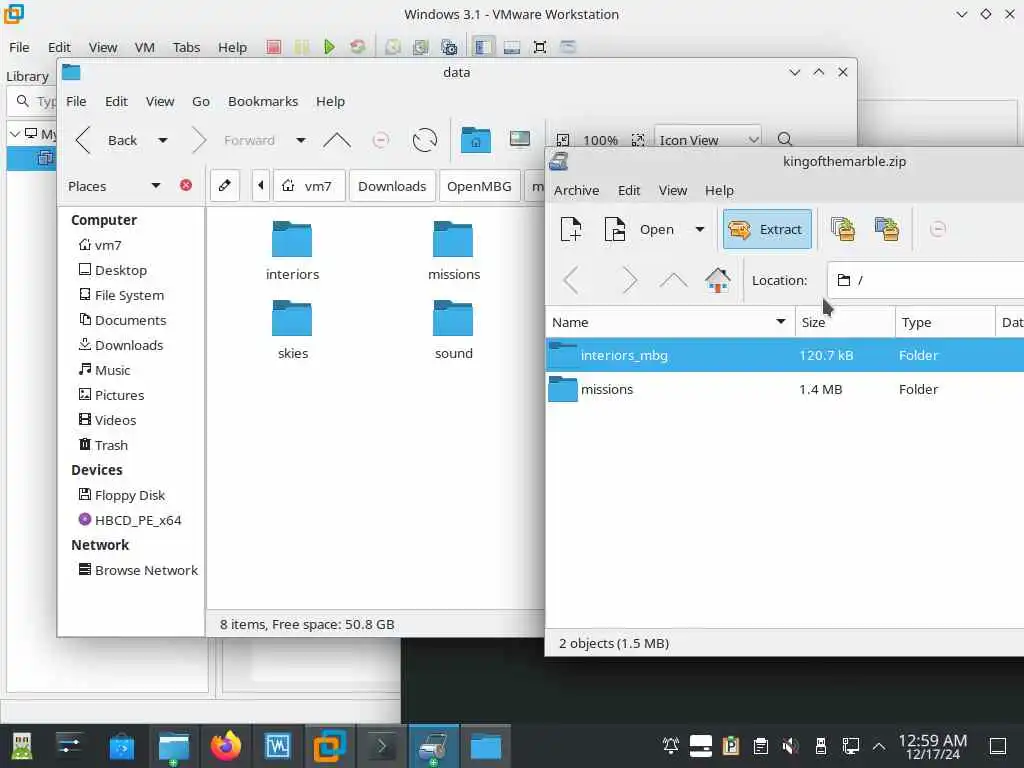The image size is (1024, 768).
Task: Open the Icon View mode dropdown
Action: point(707,140)
